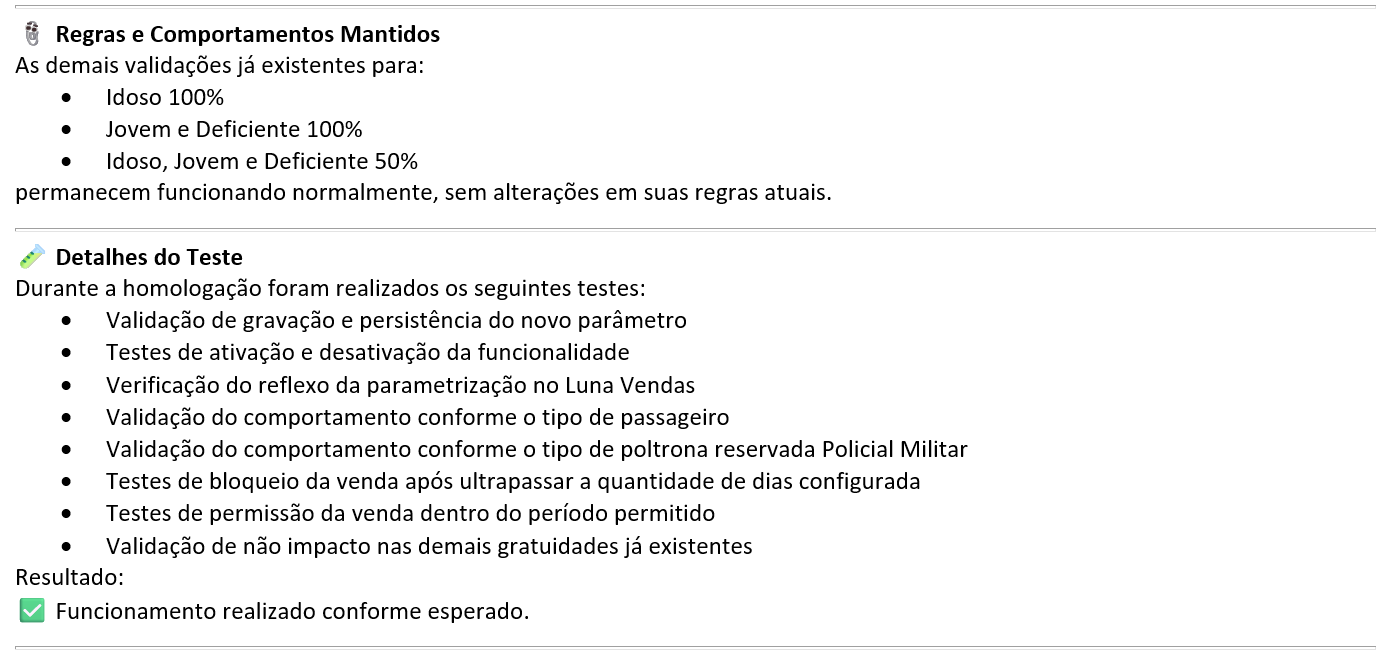Click the line about poltrona reservada Policial Militar

(537, 449)
